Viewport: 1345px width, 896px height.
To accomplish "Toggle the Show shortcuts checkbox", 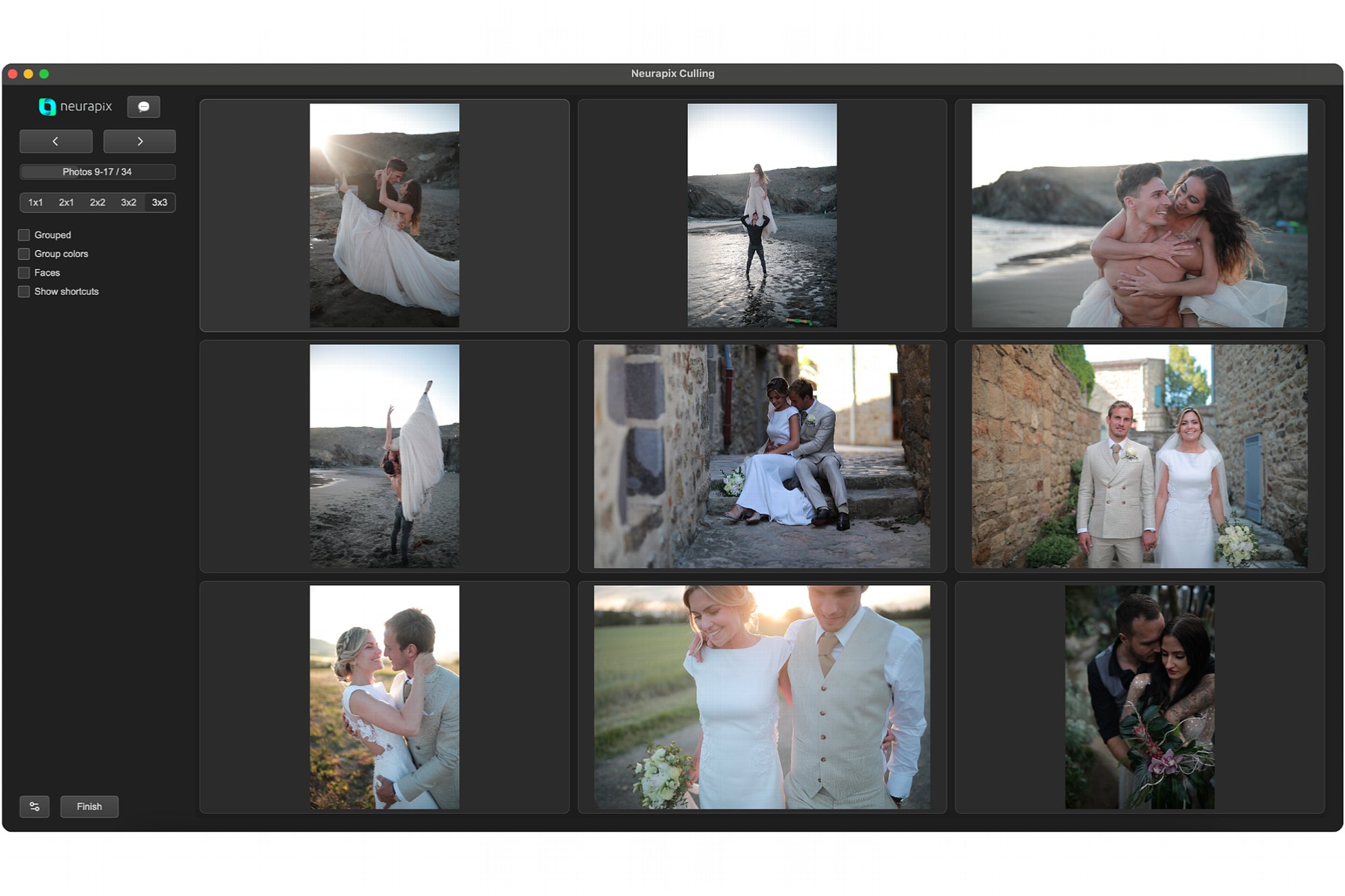I will pyautogui.click(x=24, y=292).
